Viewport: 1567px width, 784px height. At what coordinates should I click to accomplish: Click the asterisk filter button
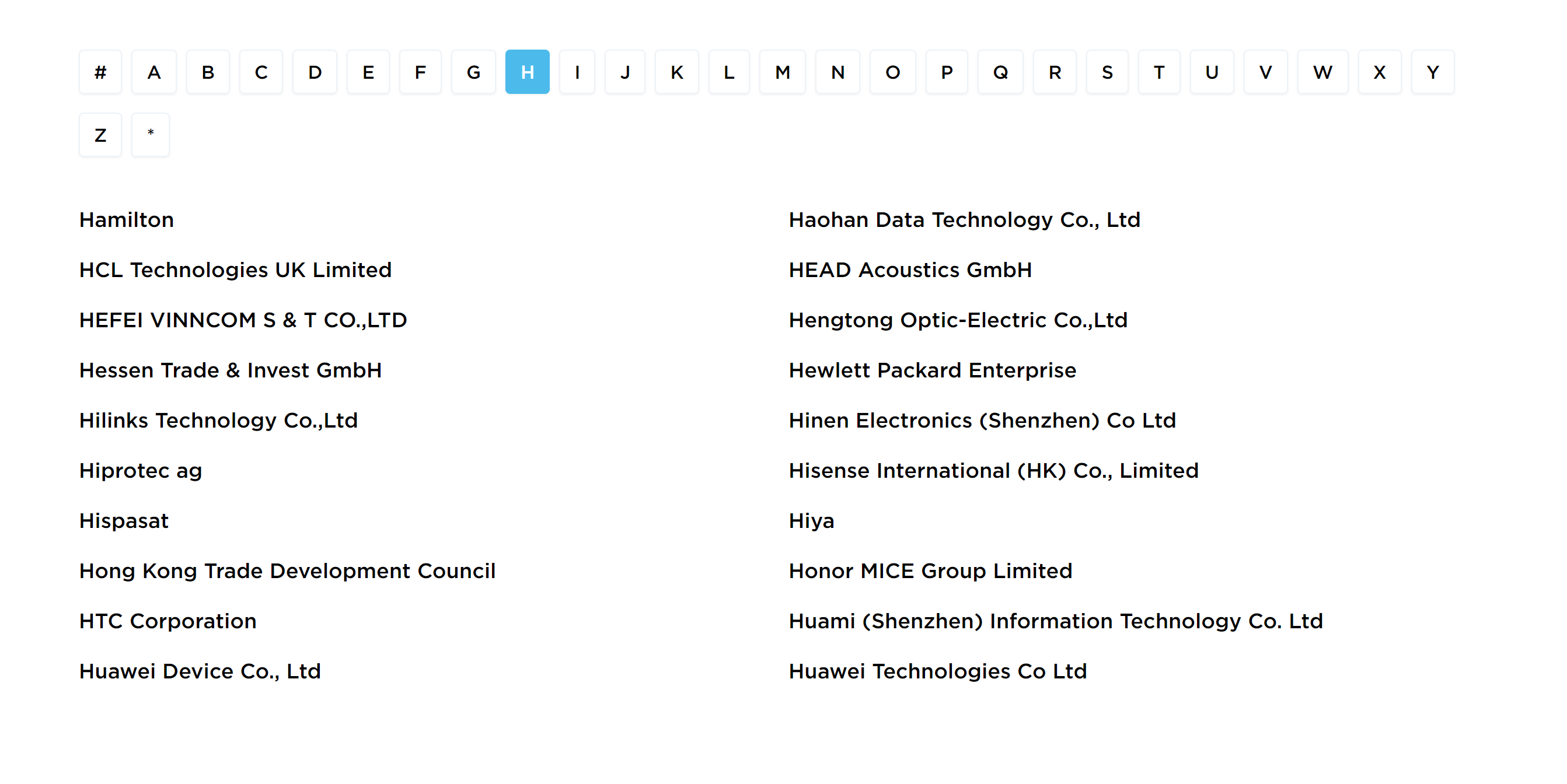pos(150,135)
